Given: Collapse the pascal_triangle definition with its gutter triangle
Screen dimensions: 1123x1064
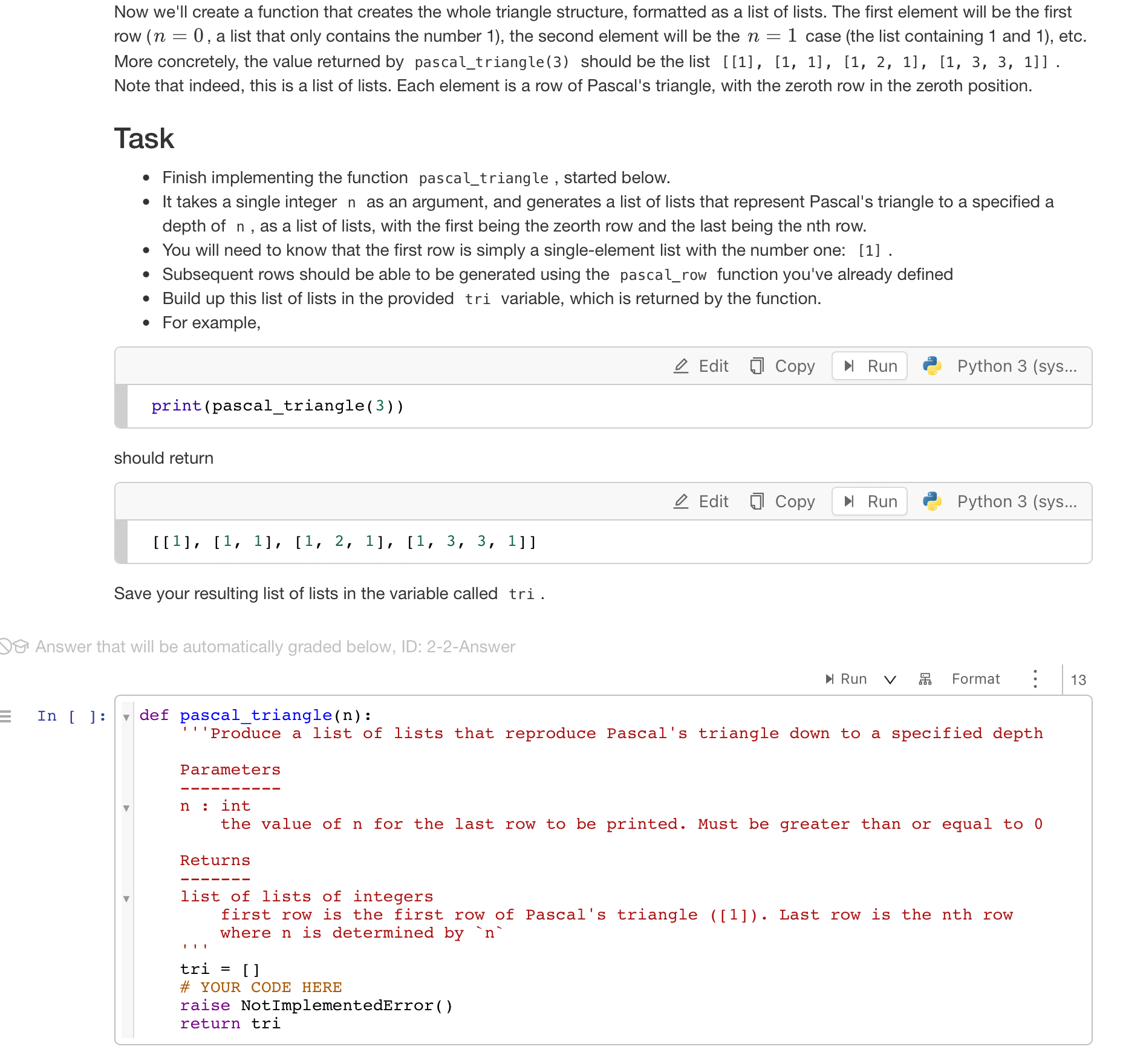Looking at the screenshot, I should coord(126,716).
